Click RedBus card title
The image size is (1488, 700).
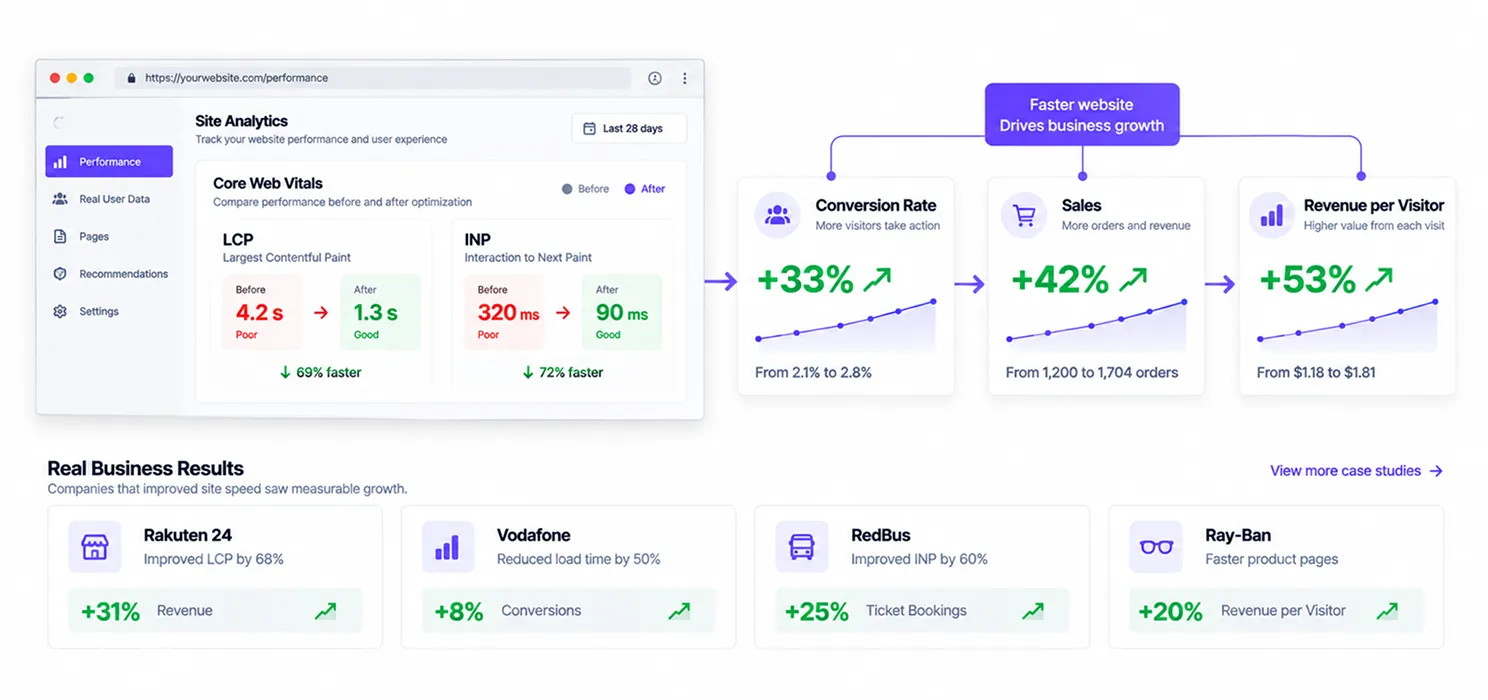click(x=881, y=536)
